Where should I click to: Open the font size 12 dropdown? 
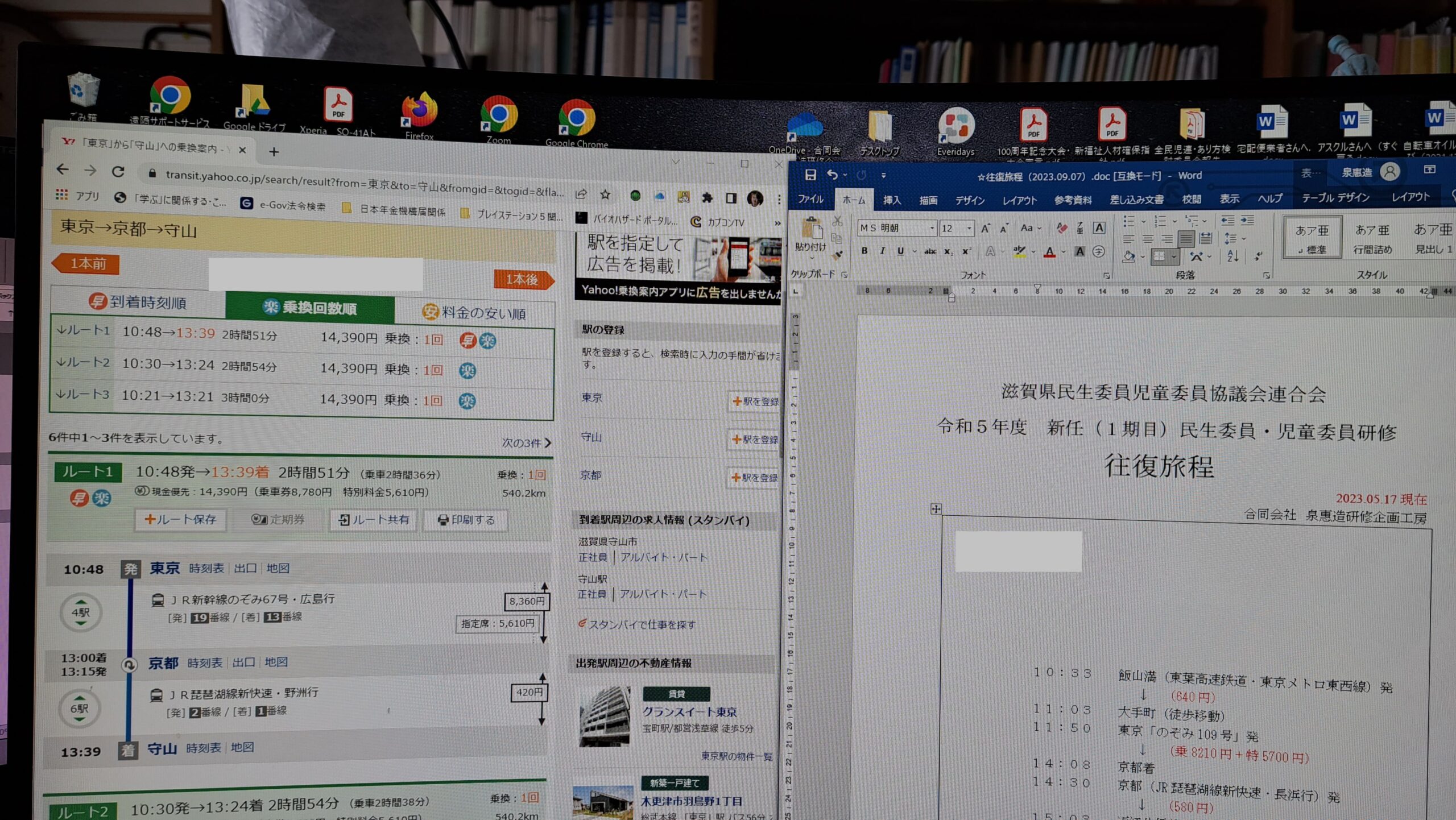pos(969,228)
